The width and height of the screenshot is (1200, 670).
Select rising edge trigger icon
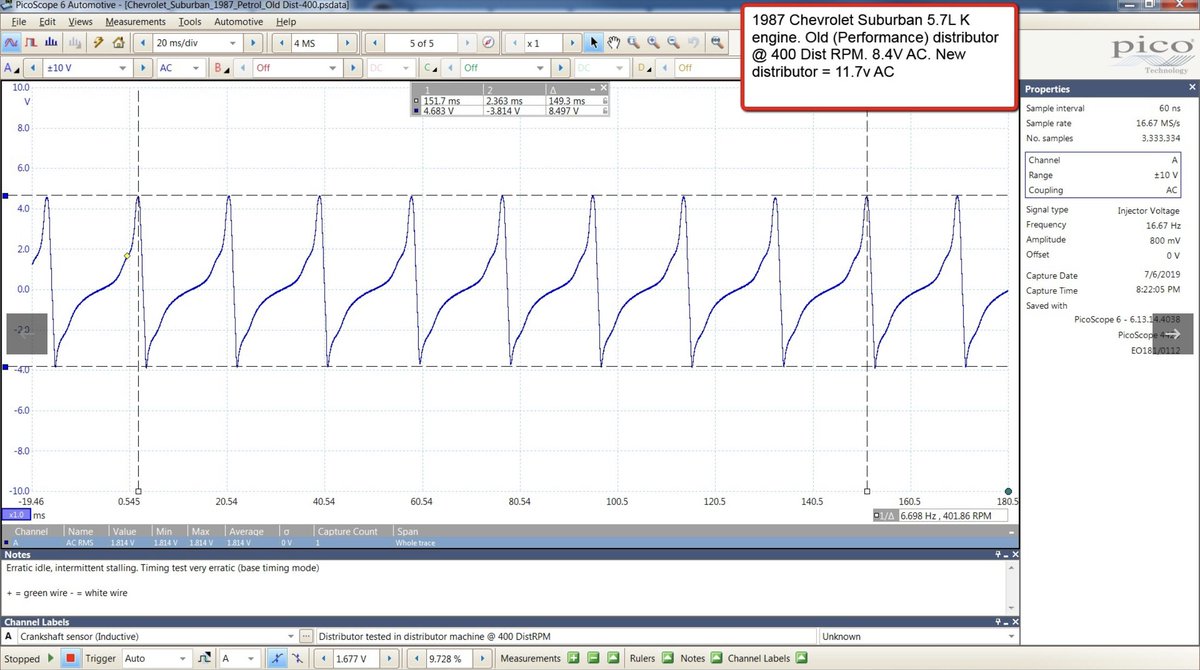coord(276,659)
